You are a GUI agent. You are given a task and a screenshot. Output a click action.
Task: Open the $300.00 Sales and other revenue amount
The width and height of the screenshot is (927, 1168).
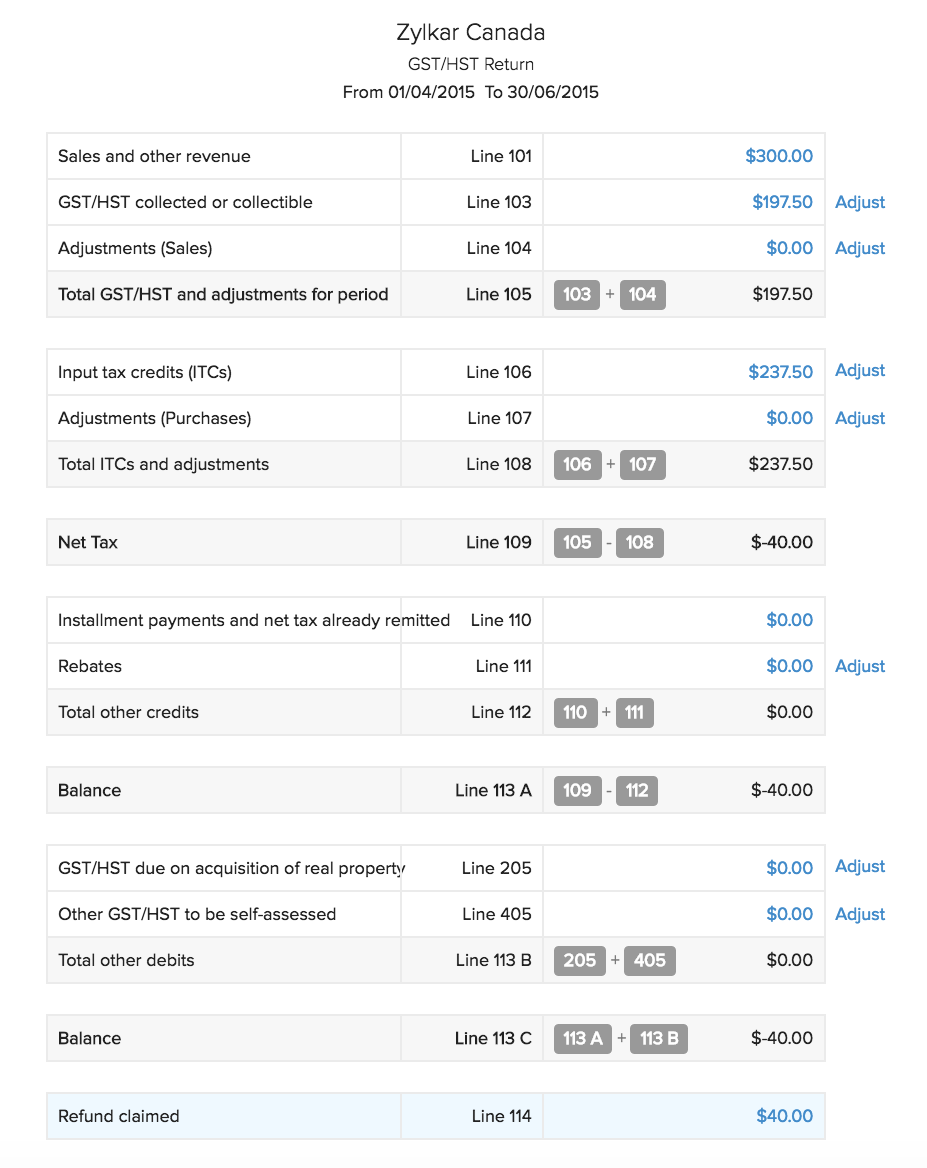779,156
